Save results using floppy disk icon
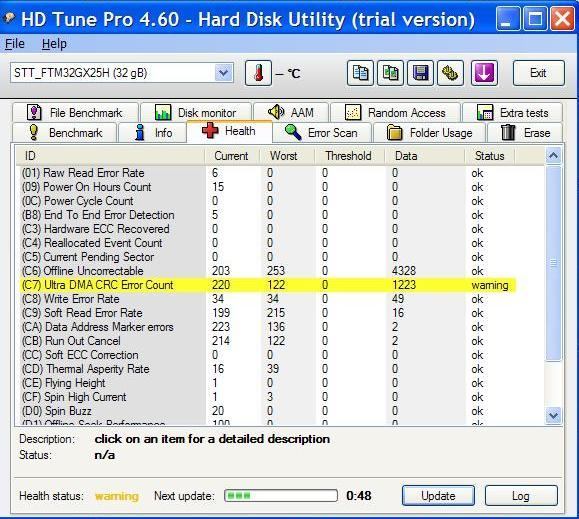Screen dimensions: 579x519 (420, 73)
